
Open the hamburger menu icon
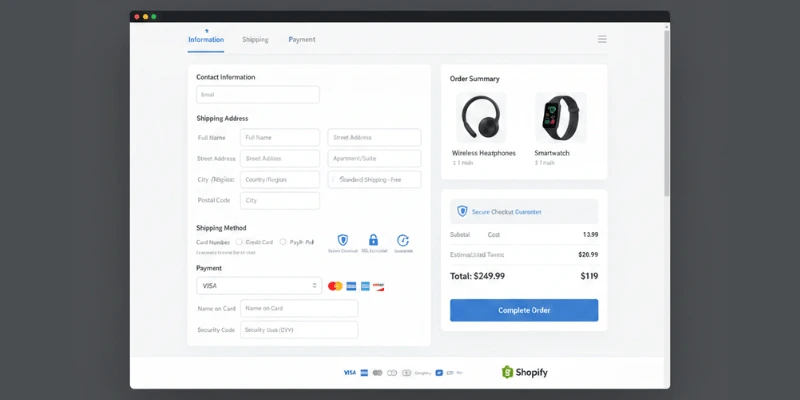click(x=602, y=39)
